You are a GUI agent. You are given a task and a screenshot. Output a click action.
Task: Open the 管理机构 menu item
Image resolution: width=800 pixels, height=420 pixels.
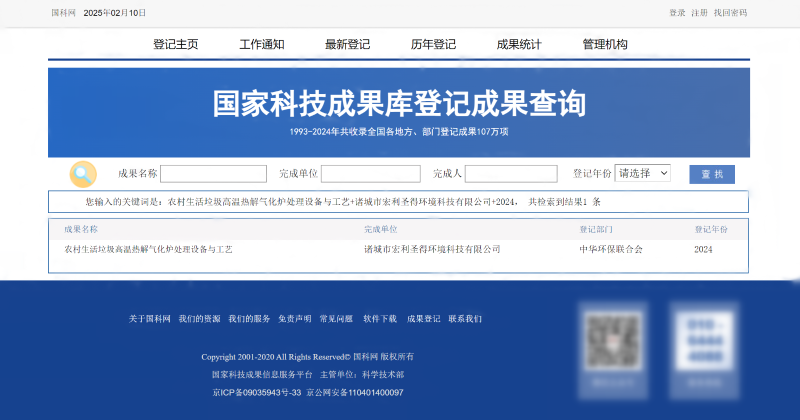605,44
